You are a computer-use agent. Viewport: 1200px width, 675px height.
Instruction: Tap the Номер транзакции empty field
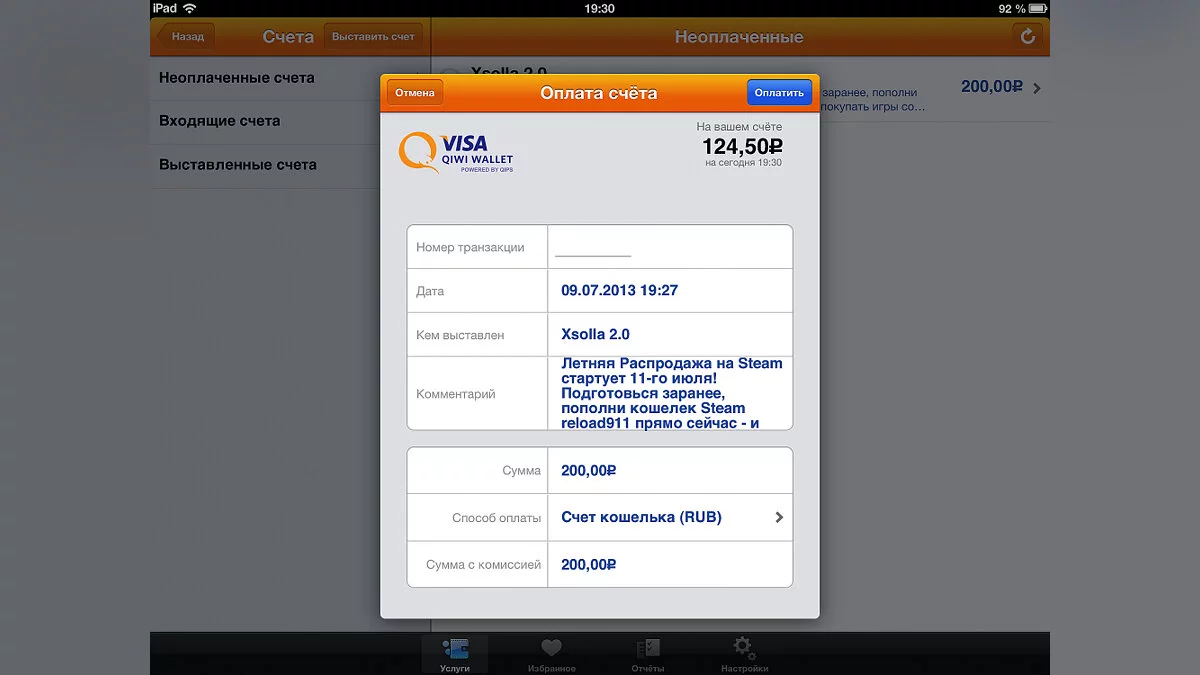670,247
